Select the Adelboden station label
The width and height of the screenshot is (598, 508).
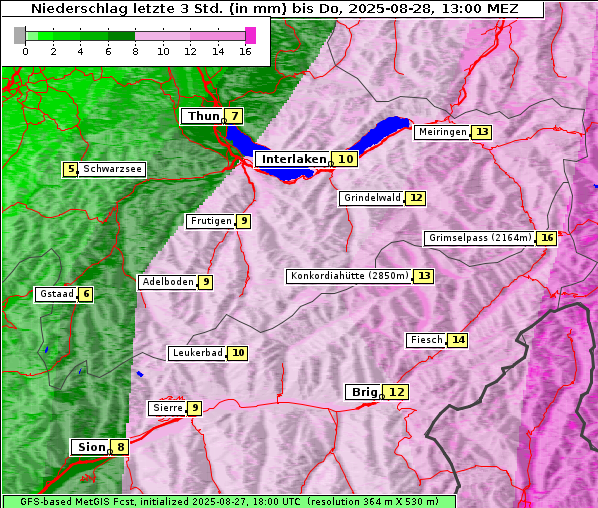pos(168,282)
